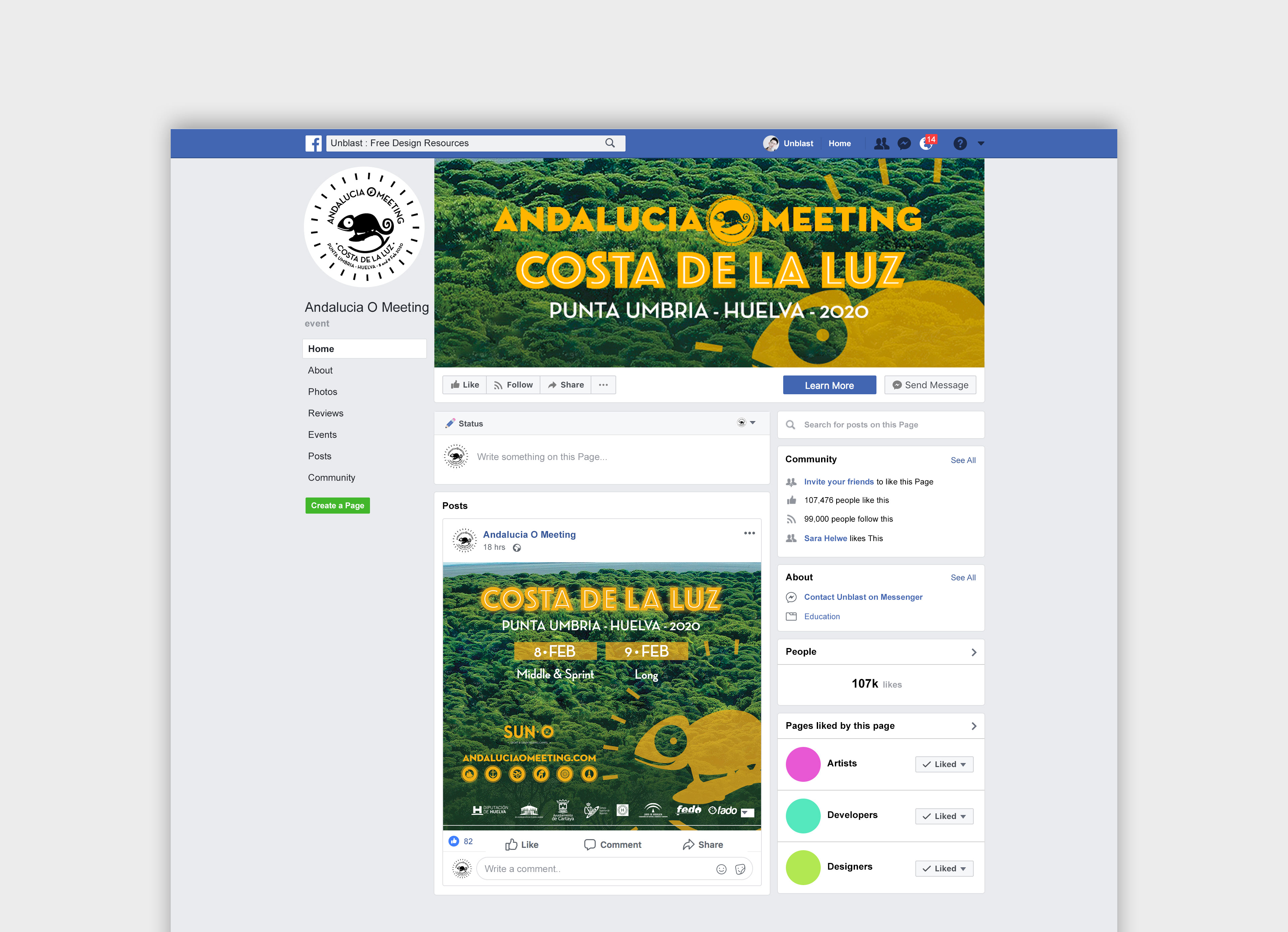
Task: Click the Facebook logo icon
Action: [313, 143]
